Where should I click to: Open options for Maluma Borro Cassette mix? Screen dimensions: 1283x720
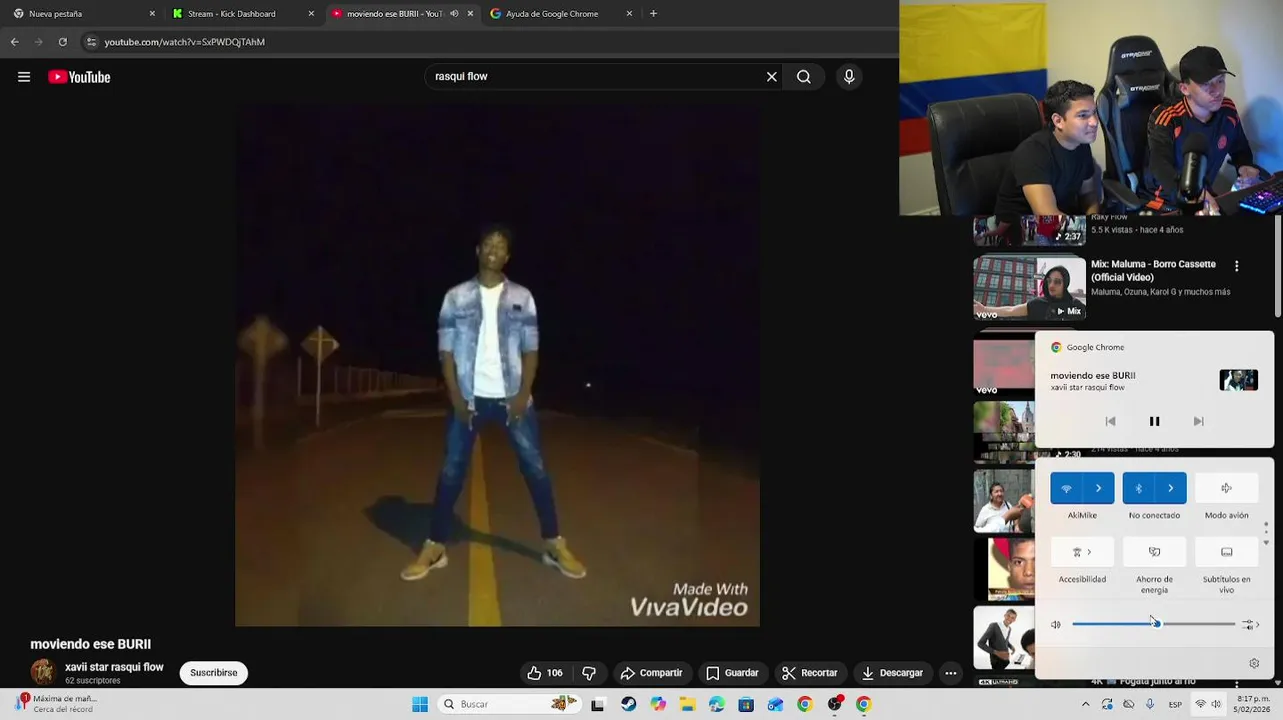click(1236, 266)
